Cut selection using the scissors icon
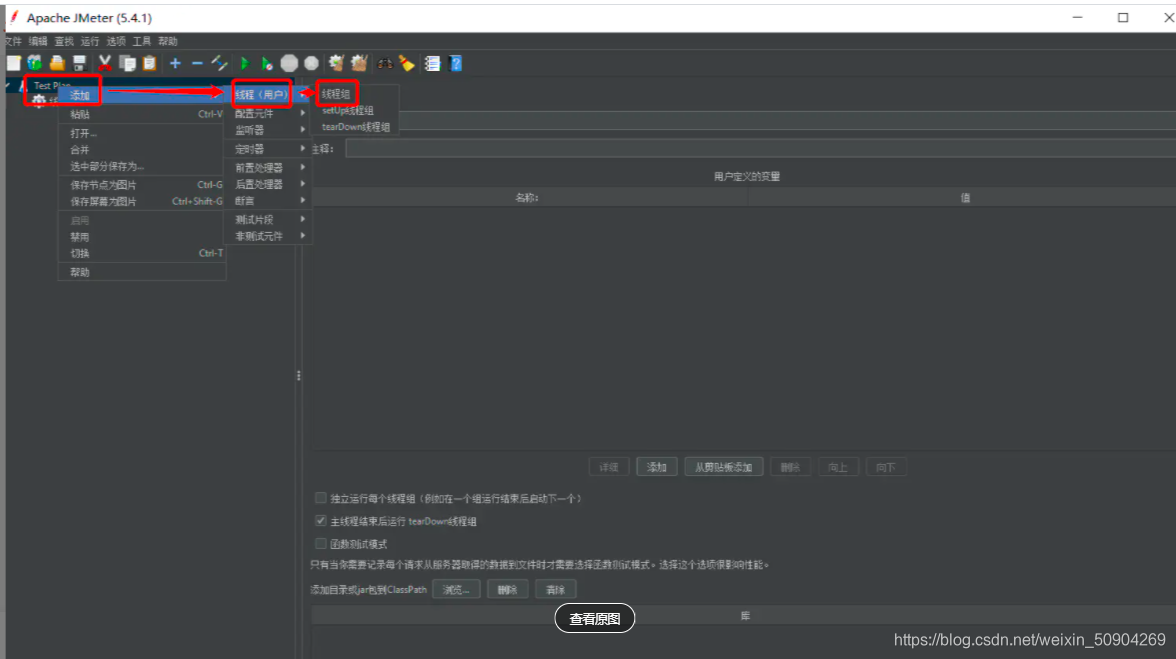The image size is (1176, 659). tap(104, 63)
